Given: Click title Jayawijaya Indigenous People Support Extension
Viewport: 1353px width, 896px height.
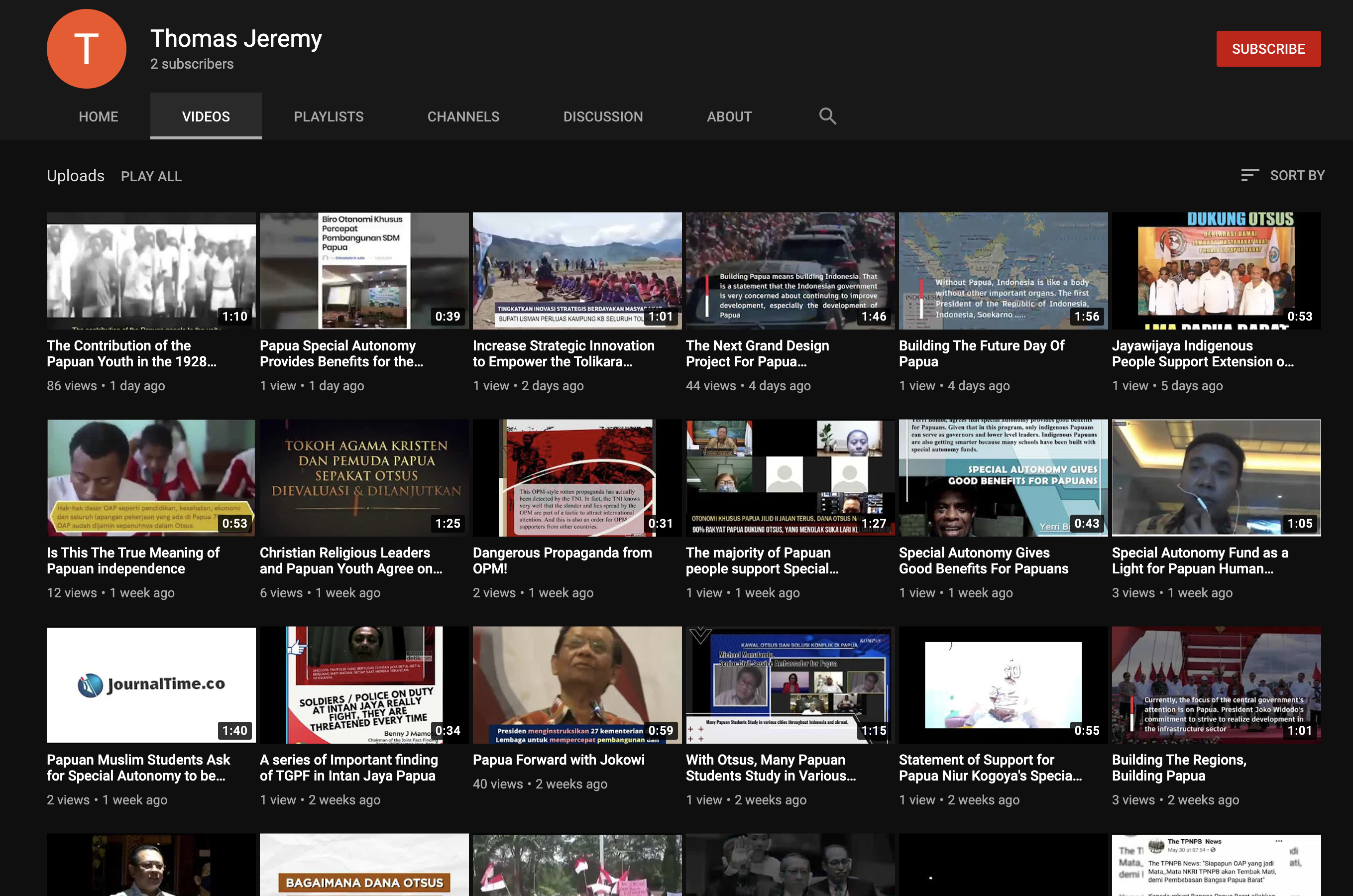Looking at the screenshot, I should (1203, 354).
